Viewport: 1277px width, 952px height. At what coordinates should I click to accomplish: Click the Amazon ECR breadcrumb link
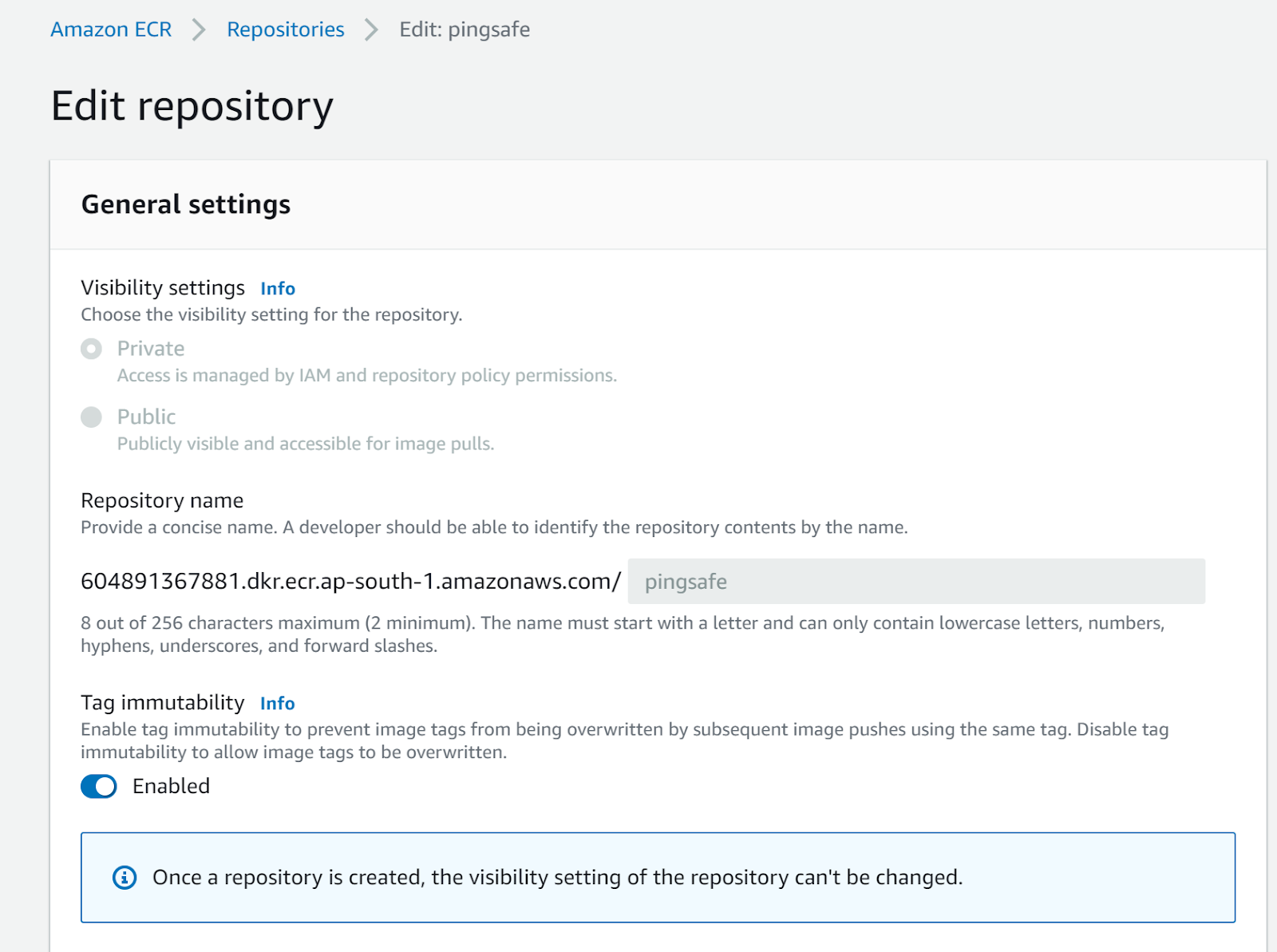coord(111,30)
